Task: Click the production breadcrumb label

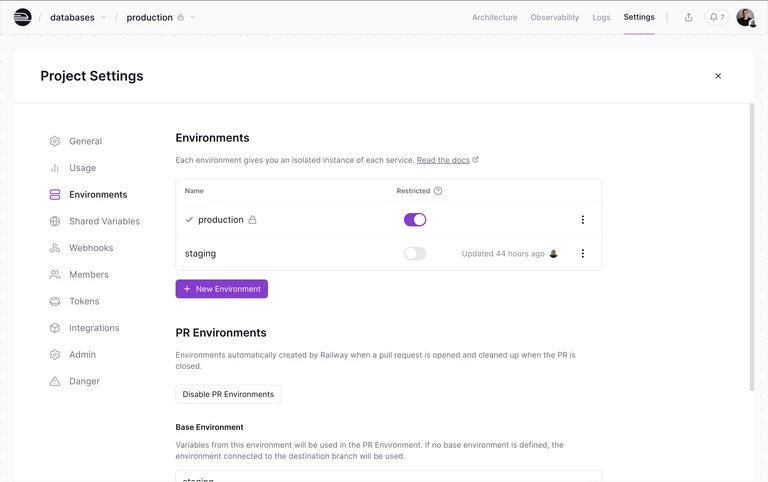Action: coord(149,18)
